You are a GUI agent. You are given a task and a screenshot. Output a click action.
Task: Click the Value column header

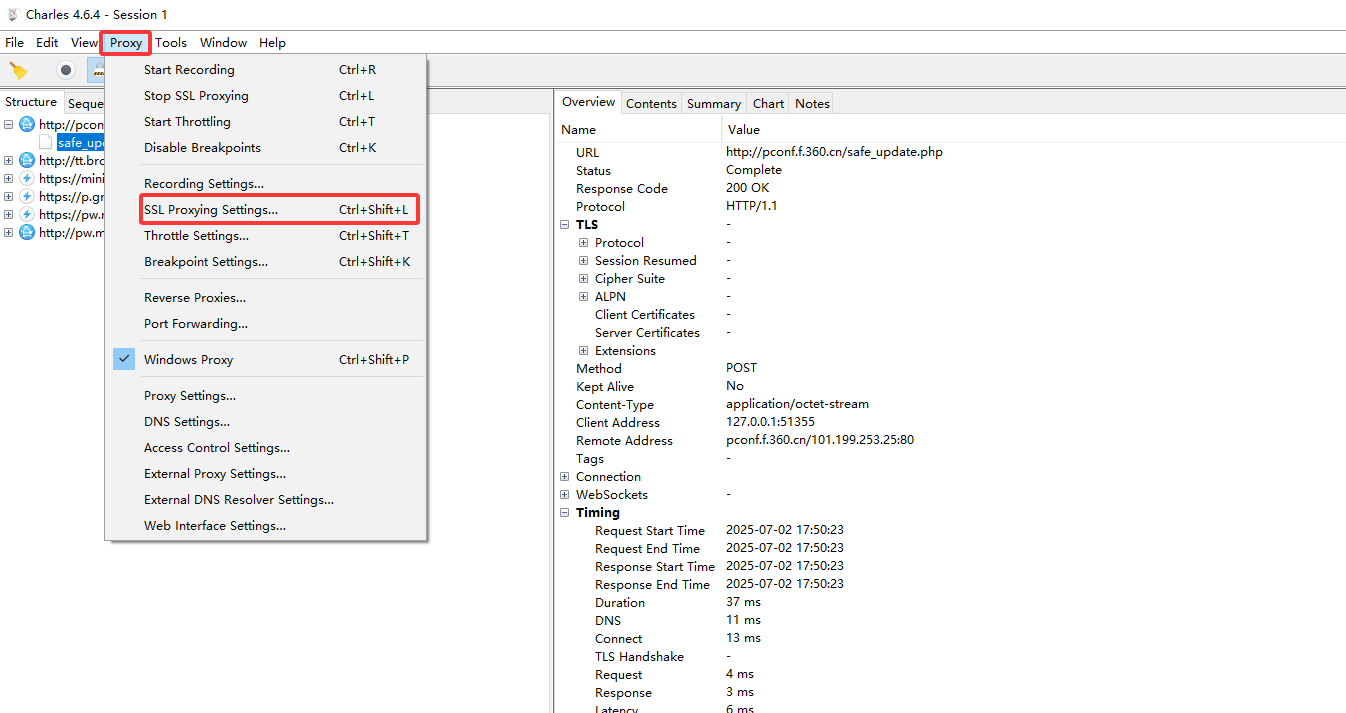point(1034,130)
